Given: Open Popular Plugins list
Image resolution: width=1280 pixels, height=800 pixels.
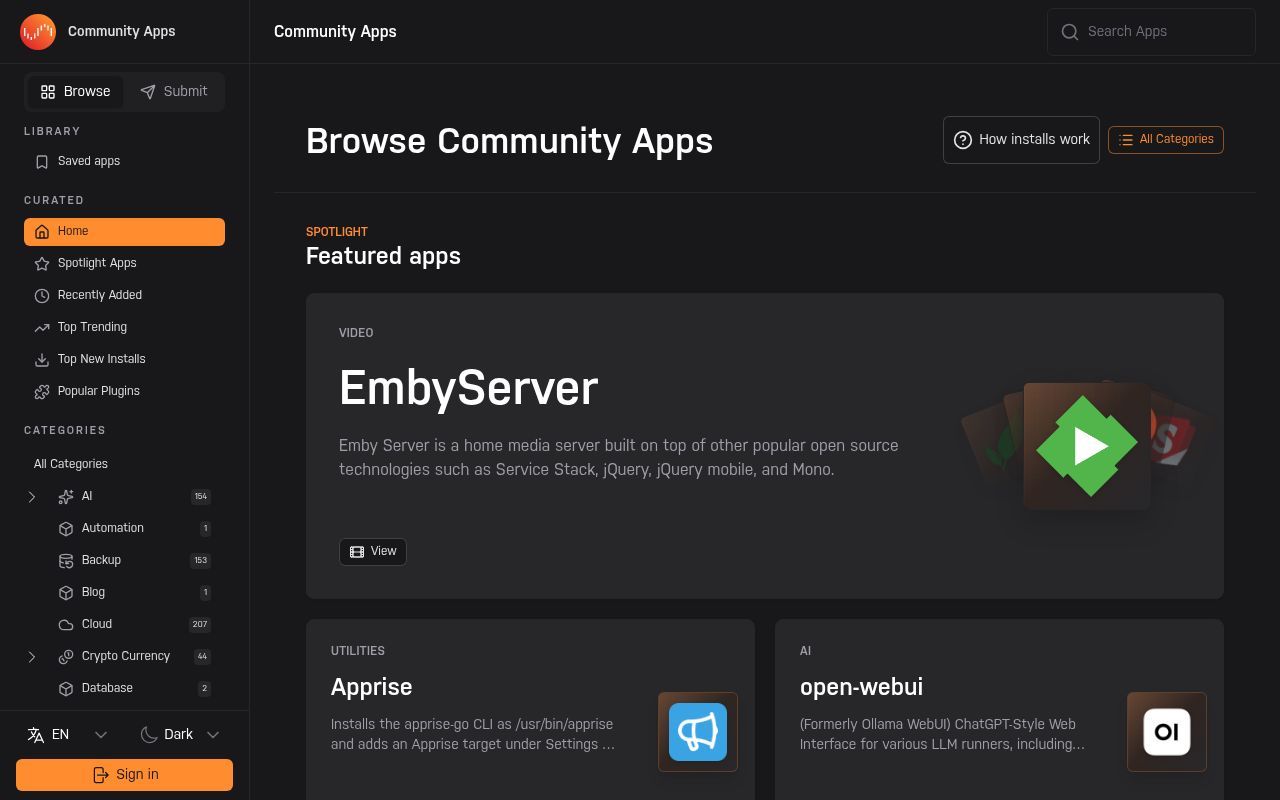Looking at the screenshot, I should tap(124, 392).
